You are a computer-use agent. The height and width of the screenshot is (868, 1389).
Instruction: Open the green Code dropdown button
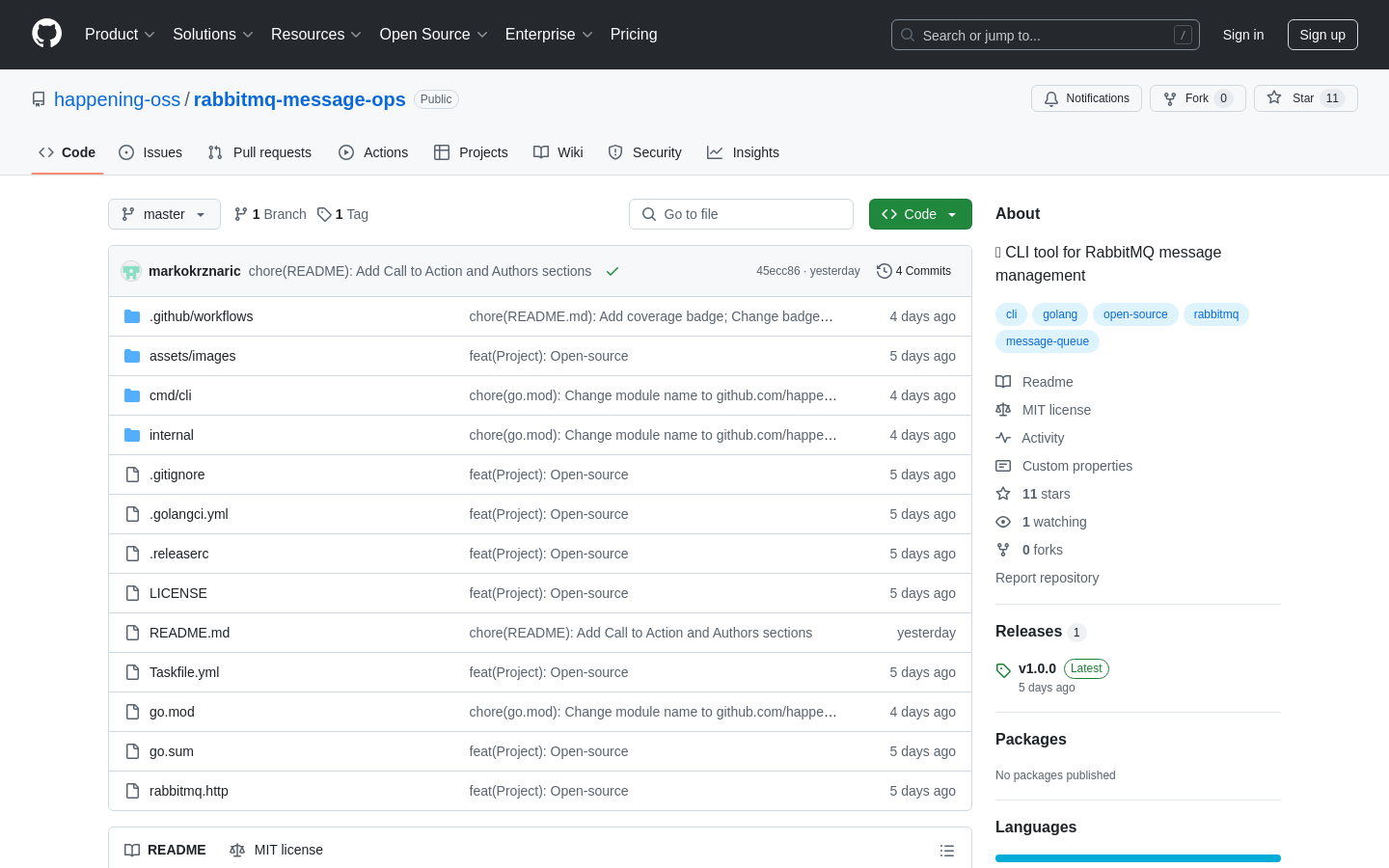[x=920, y=214]
